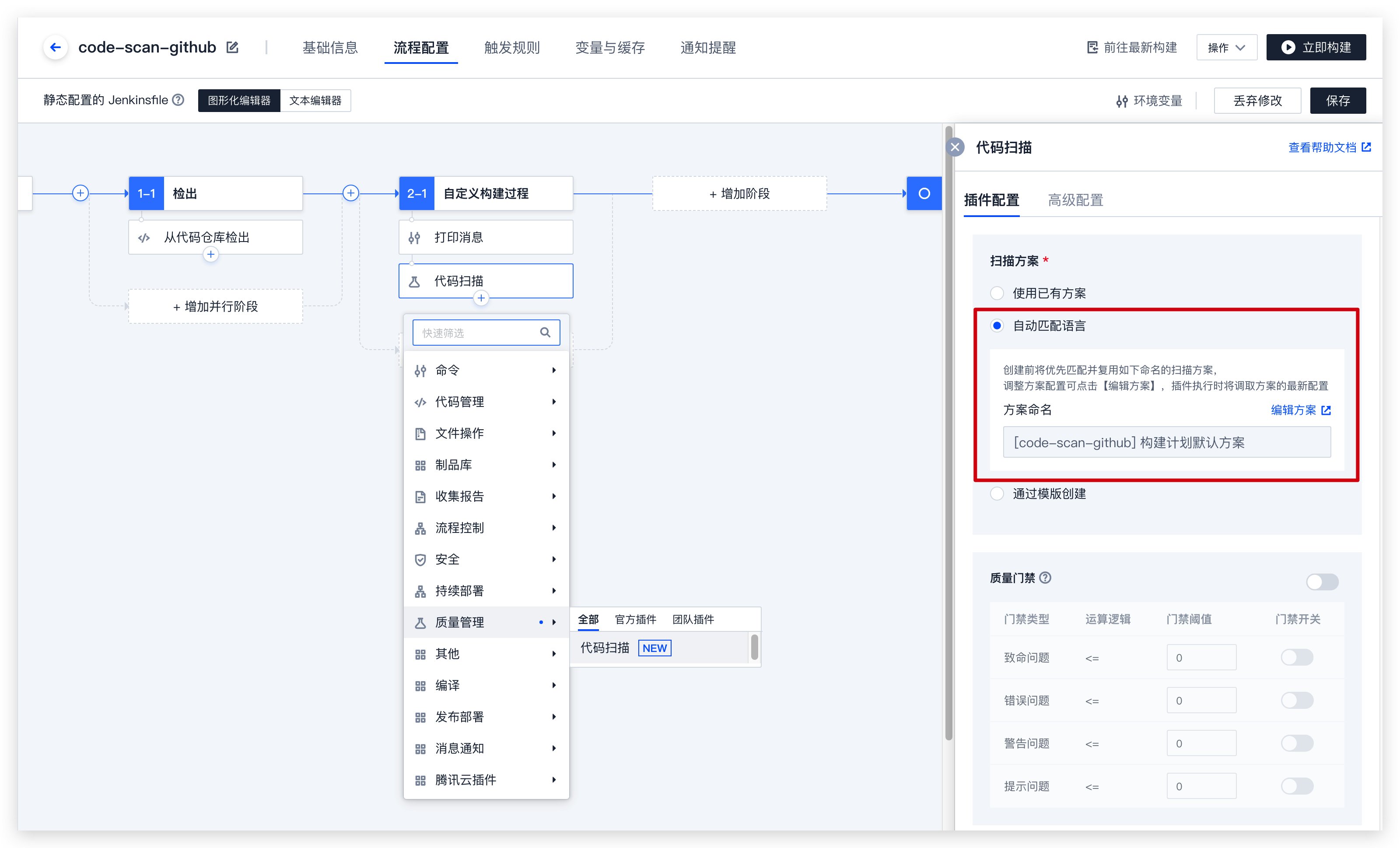Switch to the 通知提醒 tab
Viewport: 1400px width, 848px height.
[708, 48]
